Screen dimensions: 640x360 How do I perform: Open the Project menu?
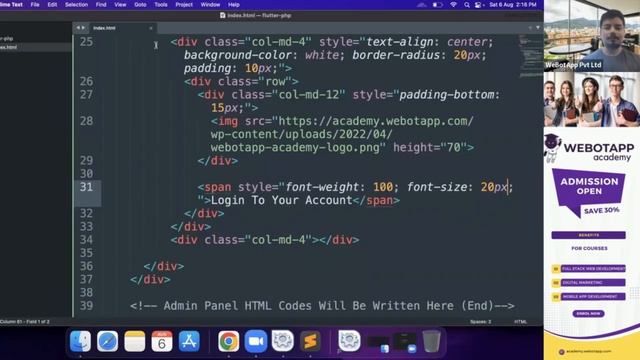tap(184, 5)
